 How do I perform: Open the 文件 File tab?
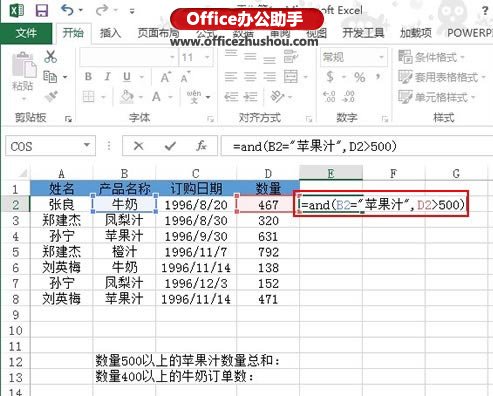pyautogui.click(x=26, y=33)
